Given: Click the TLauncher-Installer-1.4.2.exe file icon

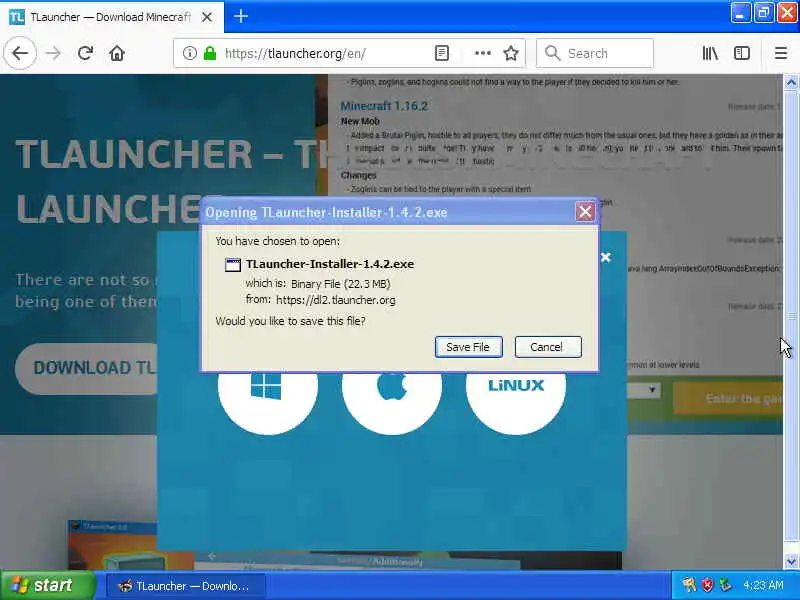Looking at the screenshot, I should [x=233, y=265].
